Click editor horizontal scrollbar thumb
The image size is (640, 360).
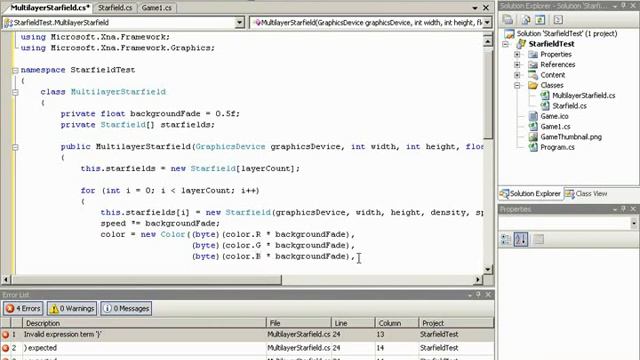coord(147,280)
